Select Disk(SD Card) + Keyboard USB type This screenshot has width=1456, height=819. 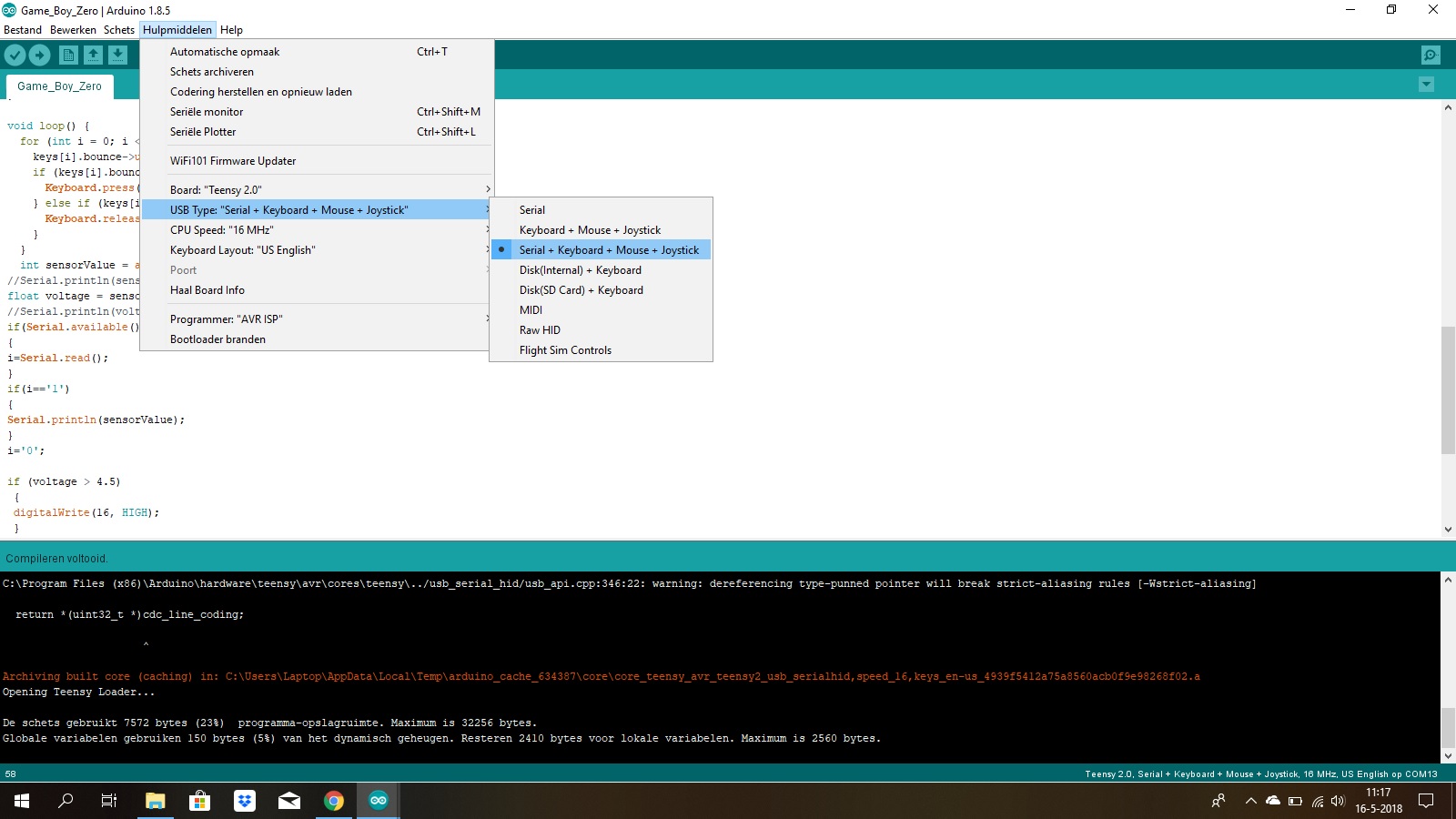601,290
